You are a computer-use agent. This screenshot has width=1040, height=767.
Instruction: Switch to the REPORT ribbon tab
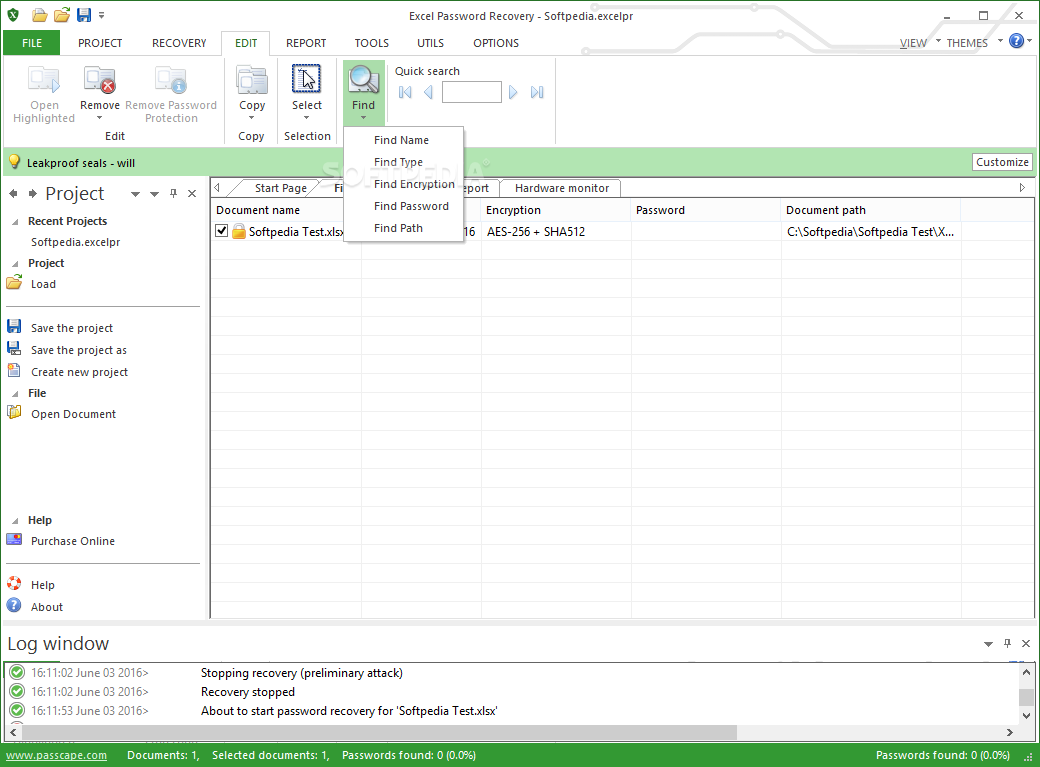pyautogui.click(x=306, y=43)
